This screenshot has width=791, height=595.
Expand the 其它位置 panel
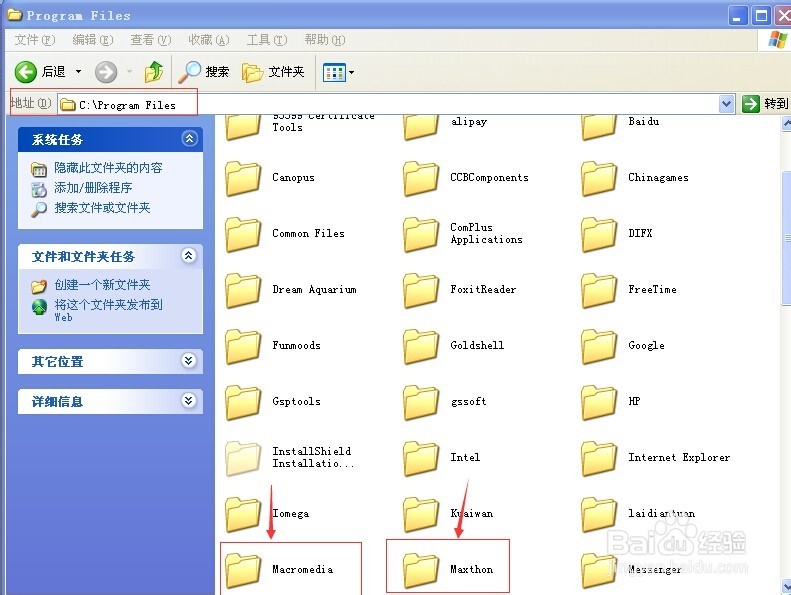click(189, 360)
